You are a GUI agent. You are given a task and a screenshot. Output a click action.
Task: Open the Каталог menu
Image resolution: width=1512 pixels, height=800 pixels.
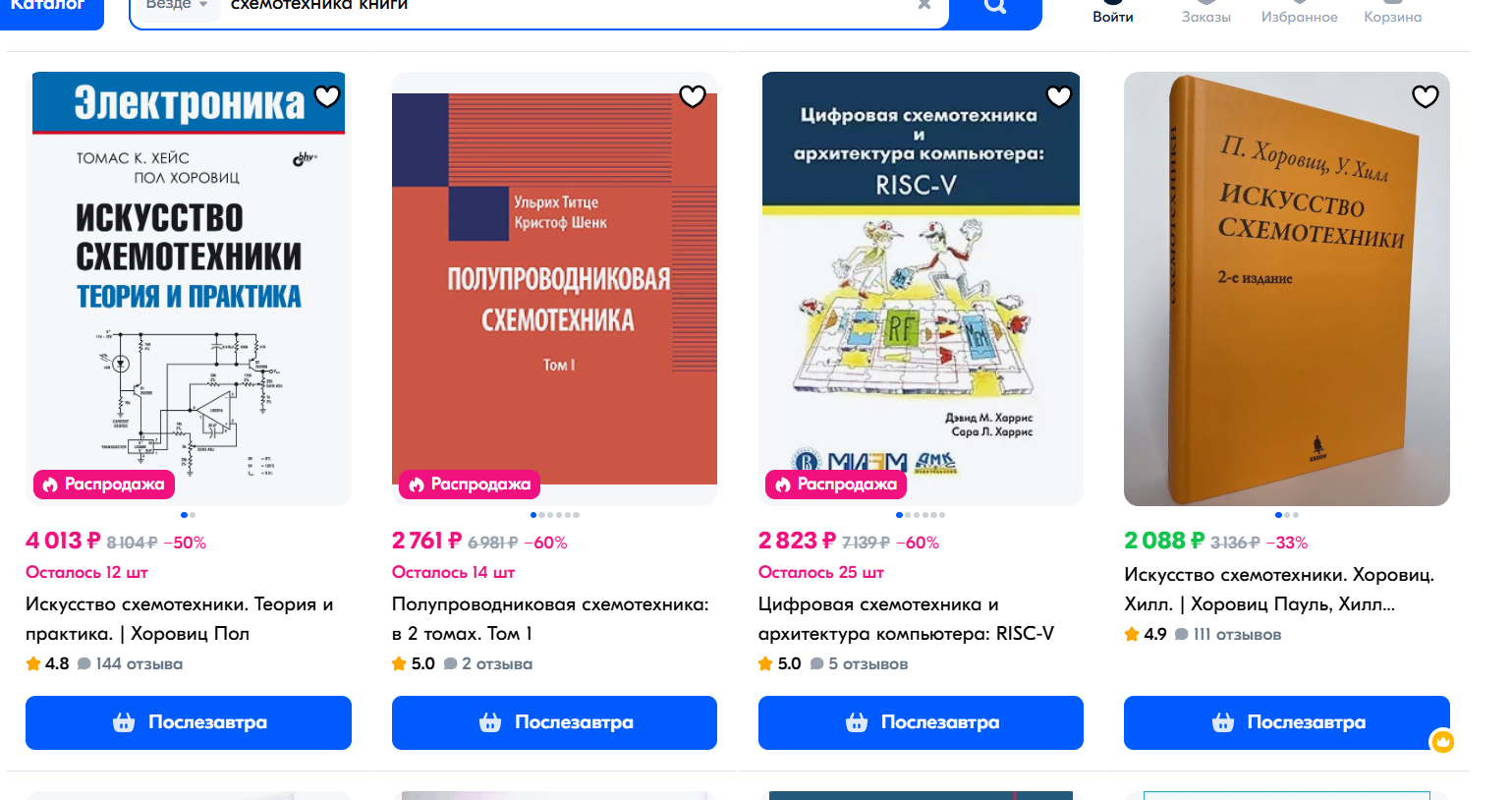click(51, 8)
